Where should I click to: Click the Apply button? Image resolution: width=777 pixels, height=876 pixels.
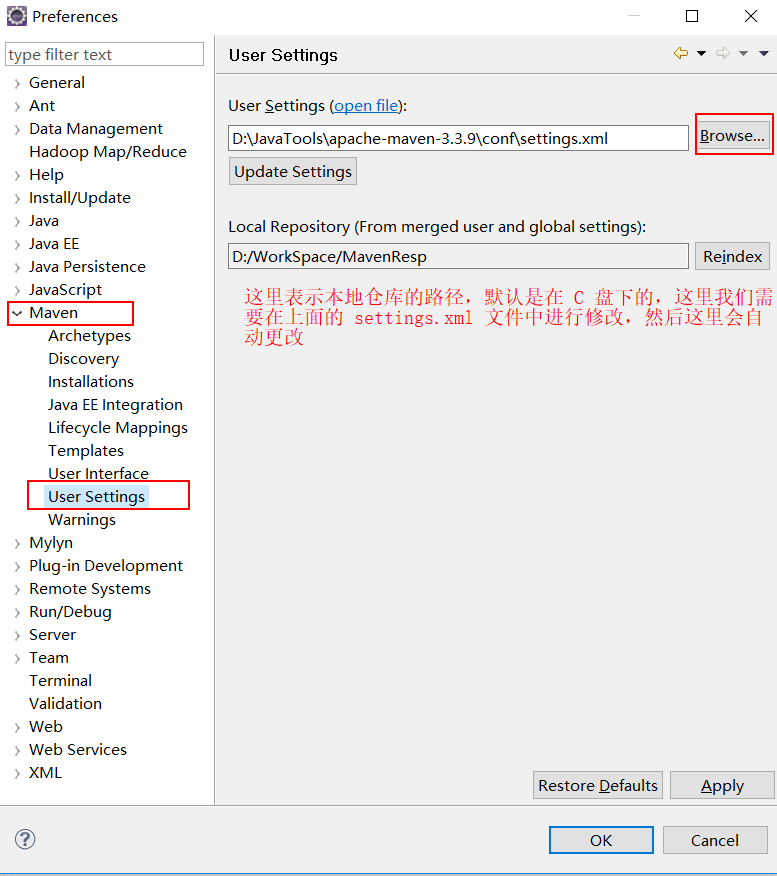(722, 785)
